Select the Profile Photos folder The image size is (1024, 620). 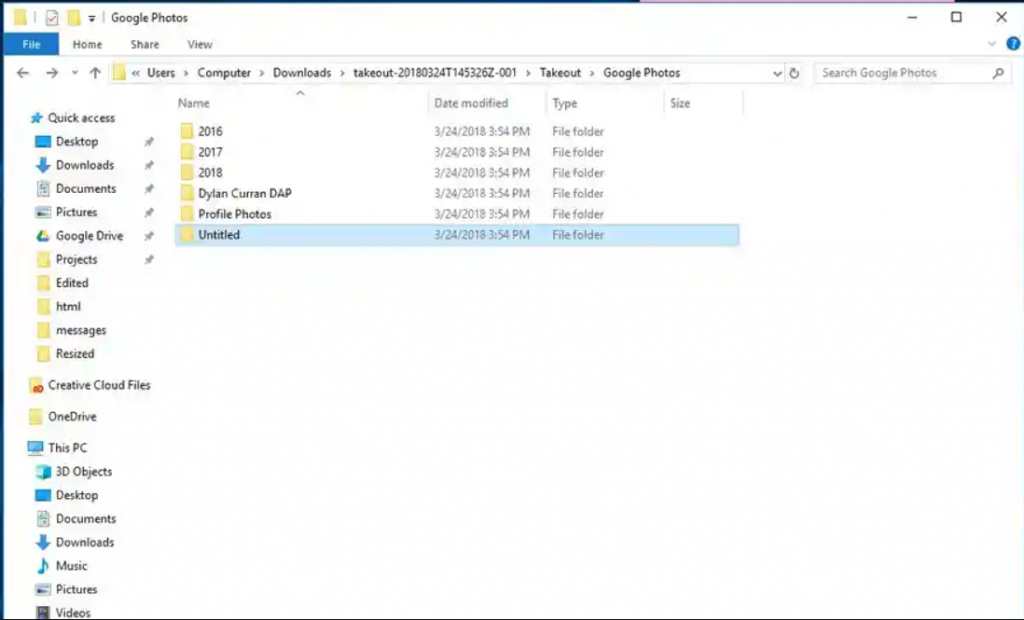click(234, 214)
